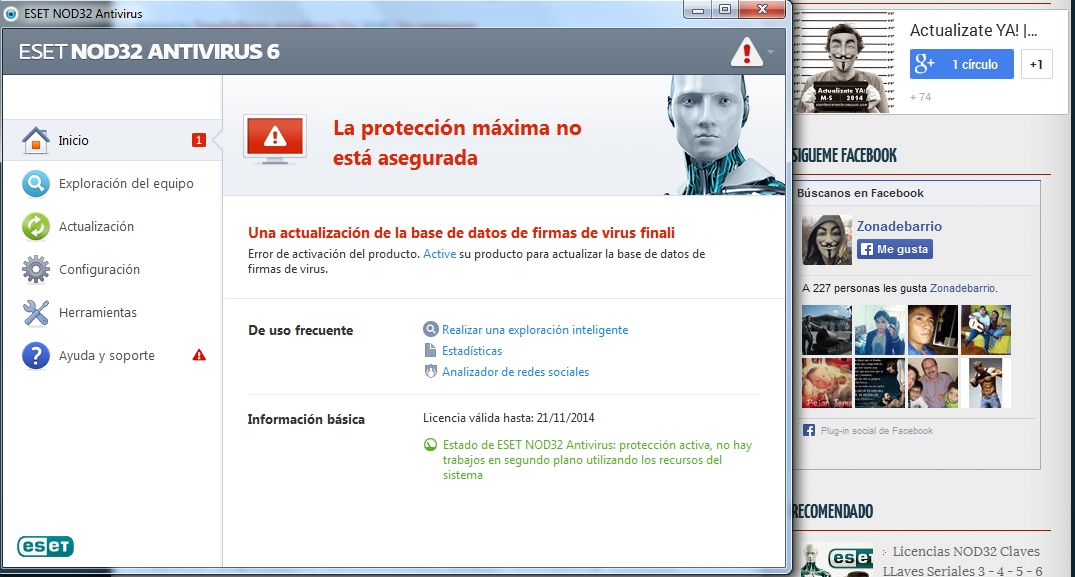Viewport: 1075px width, 577px height.
Task: Click the red notification badge on Inicio
Action: (199, 140)
